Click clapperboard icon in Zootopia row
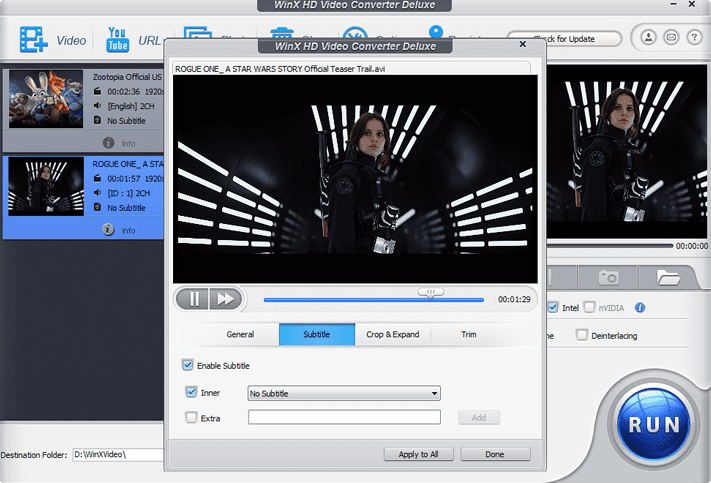This screenshot has width=711, height=483. pos(97,91)
